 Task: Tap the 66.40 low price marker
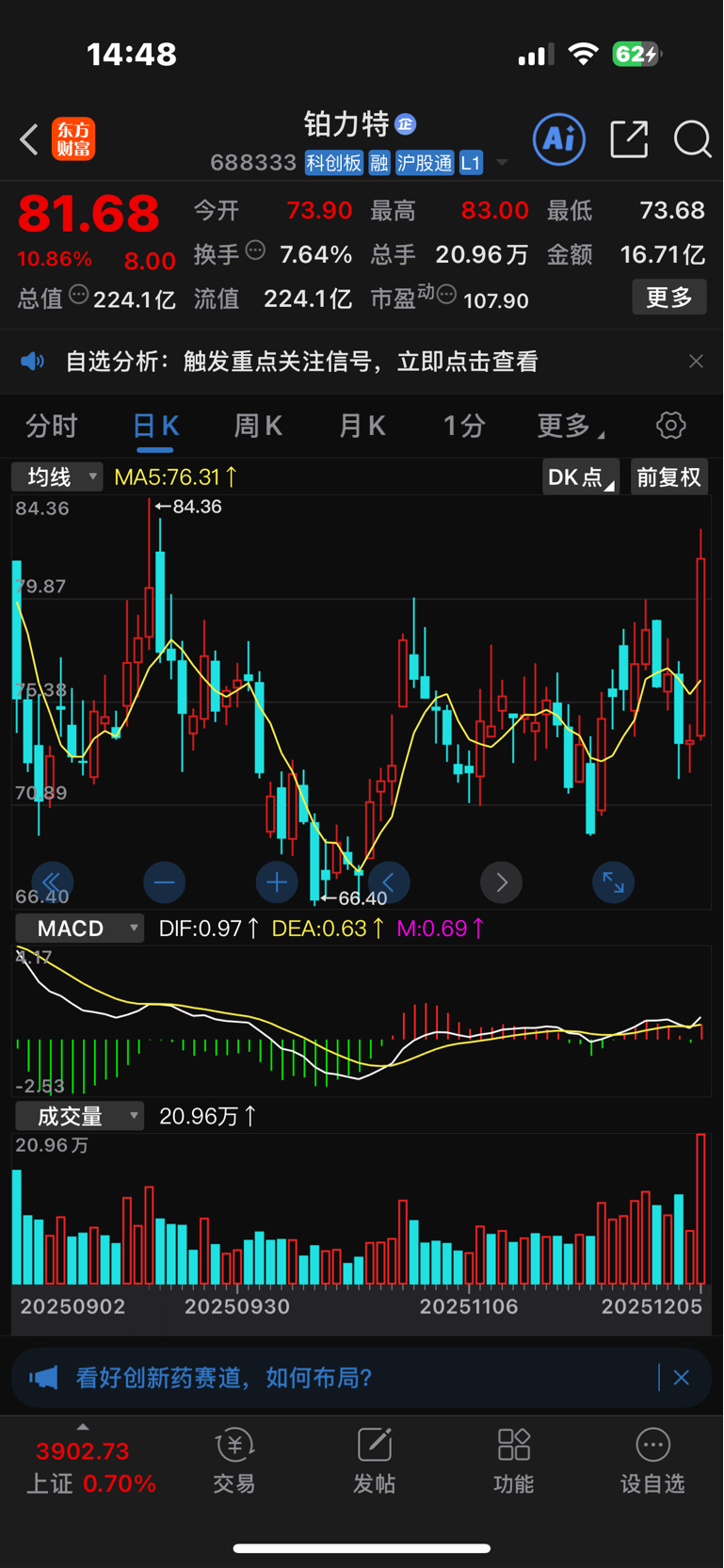coord(354,897)
